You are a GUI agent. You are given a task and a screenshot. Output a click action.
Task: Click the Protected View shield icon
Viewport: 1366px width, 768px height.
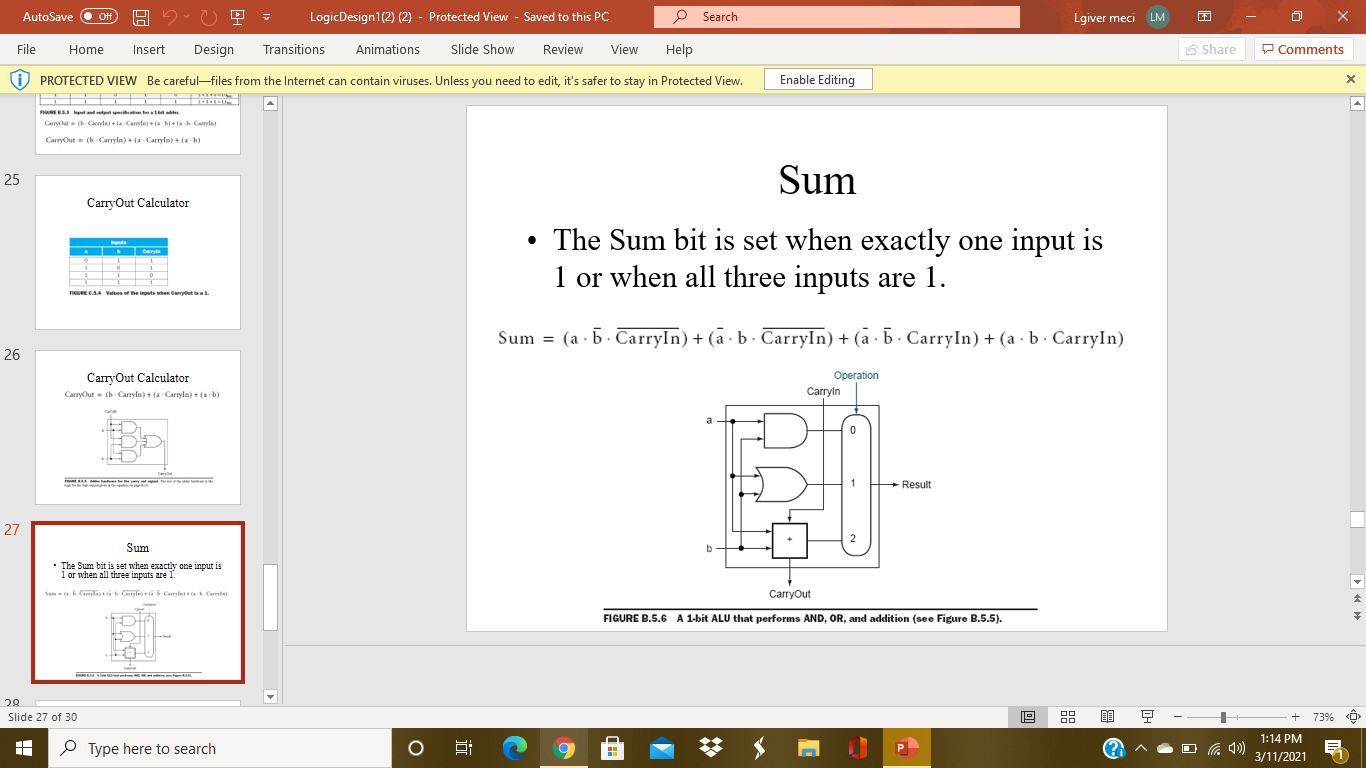point(19,80)
